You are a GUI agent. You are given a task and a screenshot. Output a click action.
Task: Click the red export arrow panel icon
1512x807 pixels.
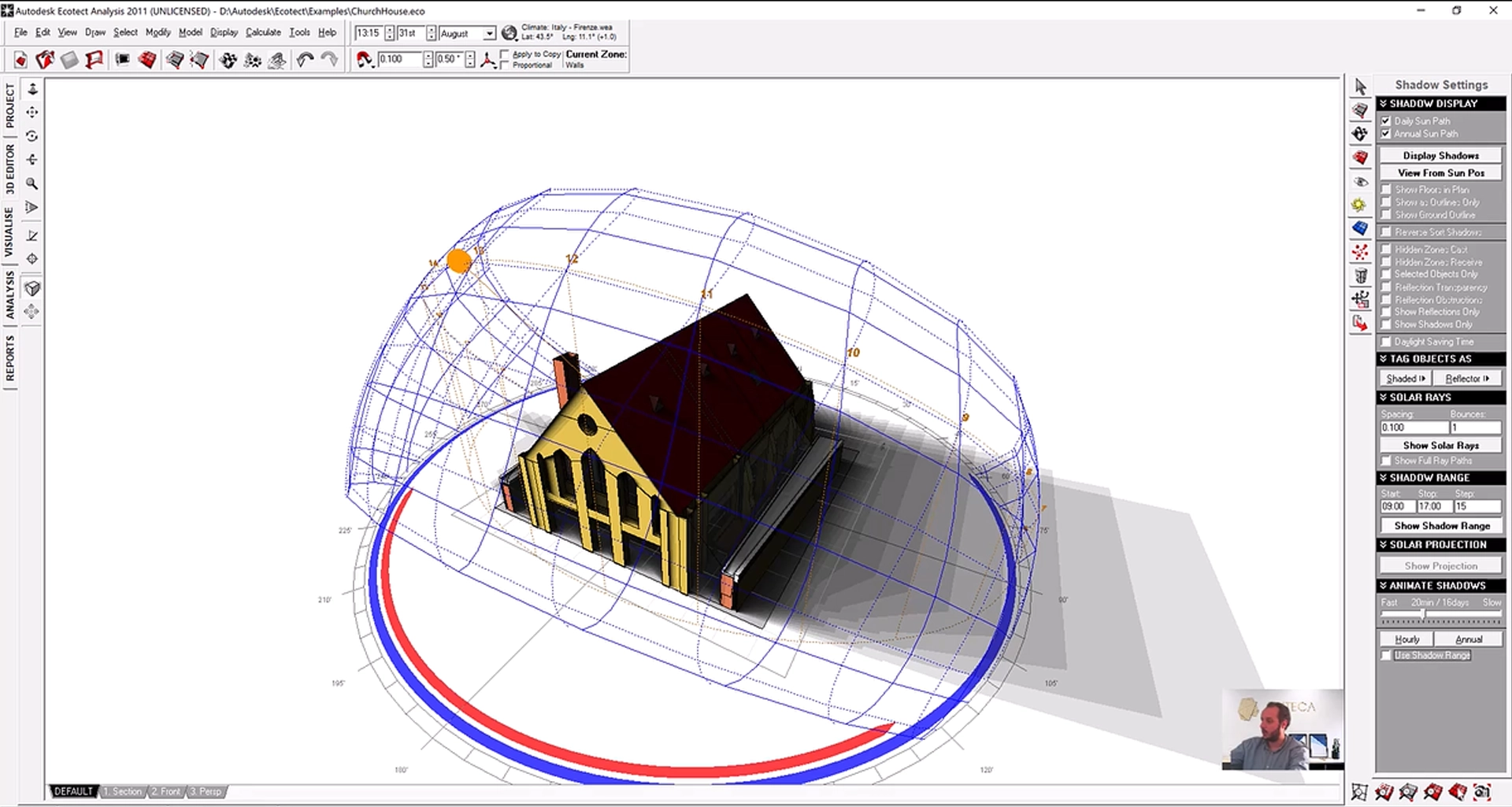[1360, 324]
